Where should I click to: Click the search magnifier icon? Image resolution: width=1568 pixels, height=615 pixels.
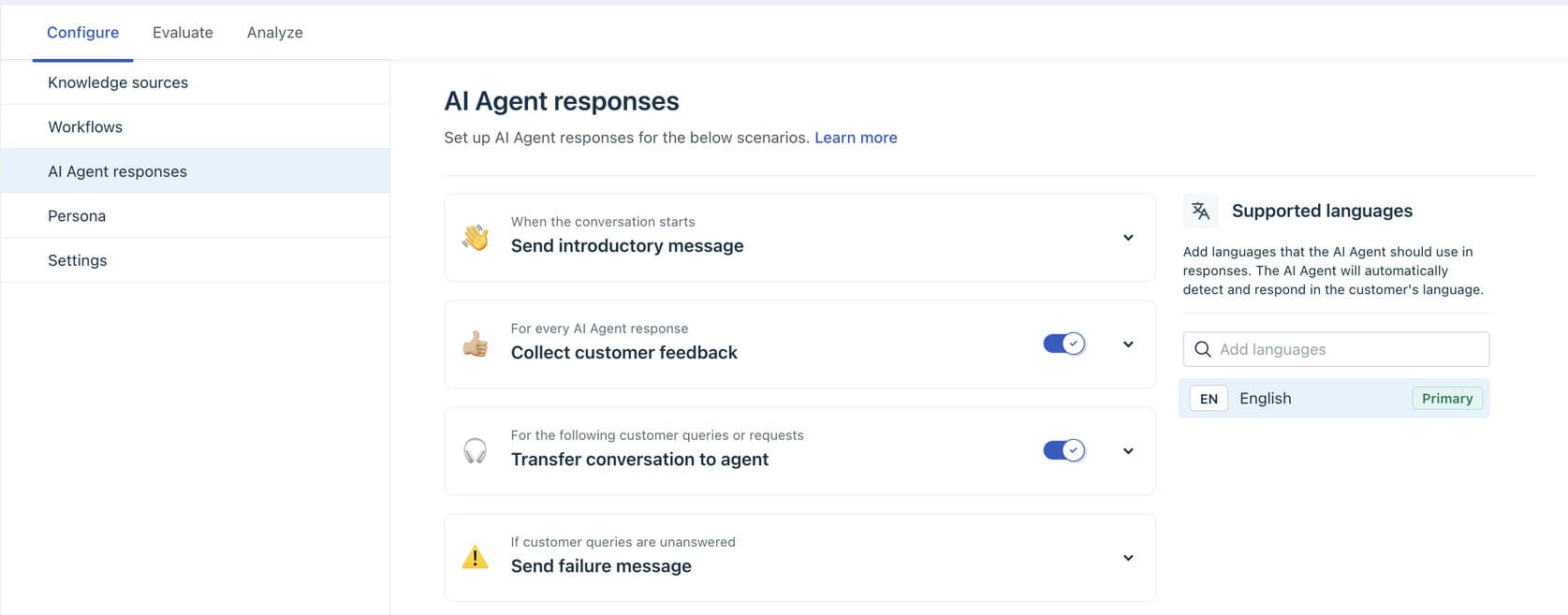click(1203, 350)
